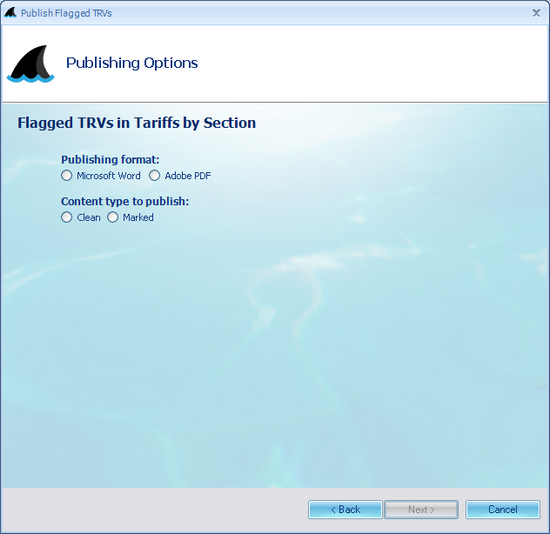Click the Clean option text
Viewport: 550px width, 534px height.
click(x=88, y=218)
